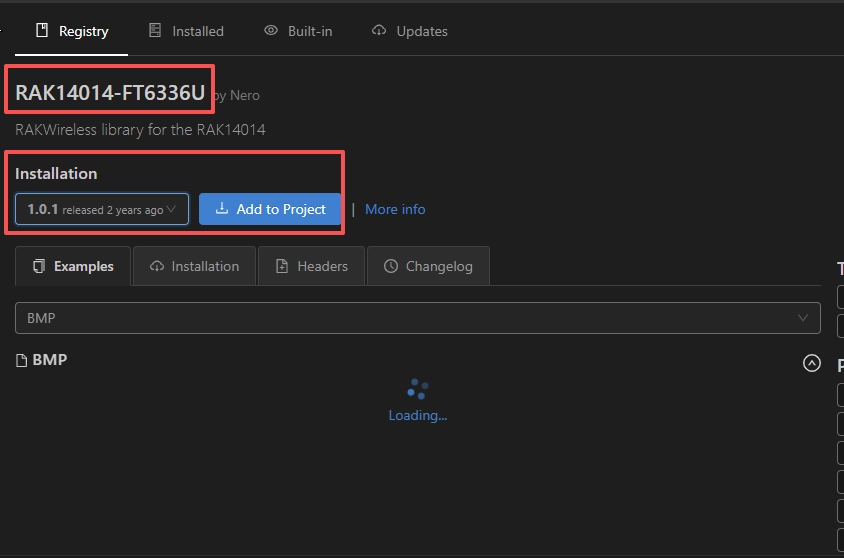Click the Installation tab cloud icon

[157, 266]
